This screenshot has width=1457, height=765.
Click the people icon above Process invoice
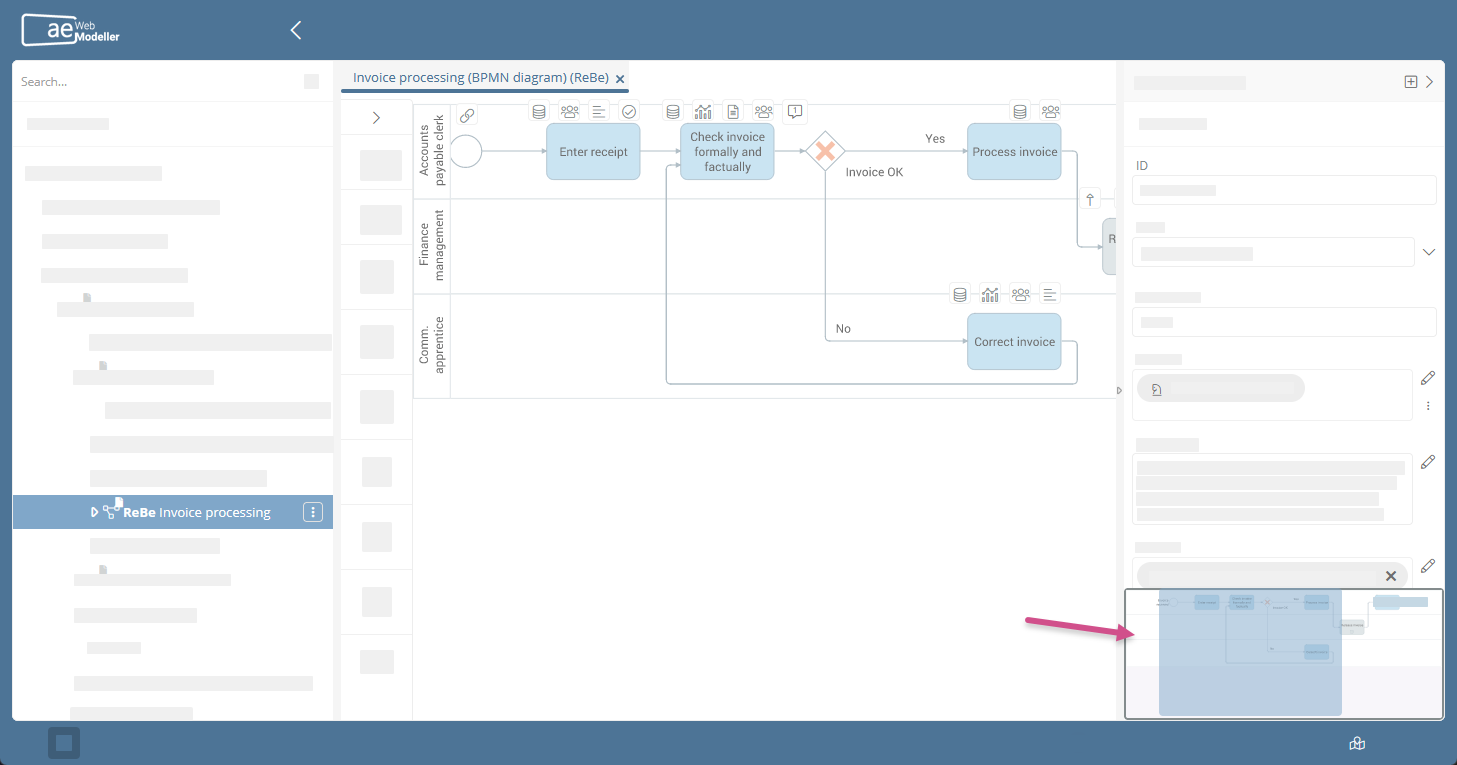[1050, 112]
